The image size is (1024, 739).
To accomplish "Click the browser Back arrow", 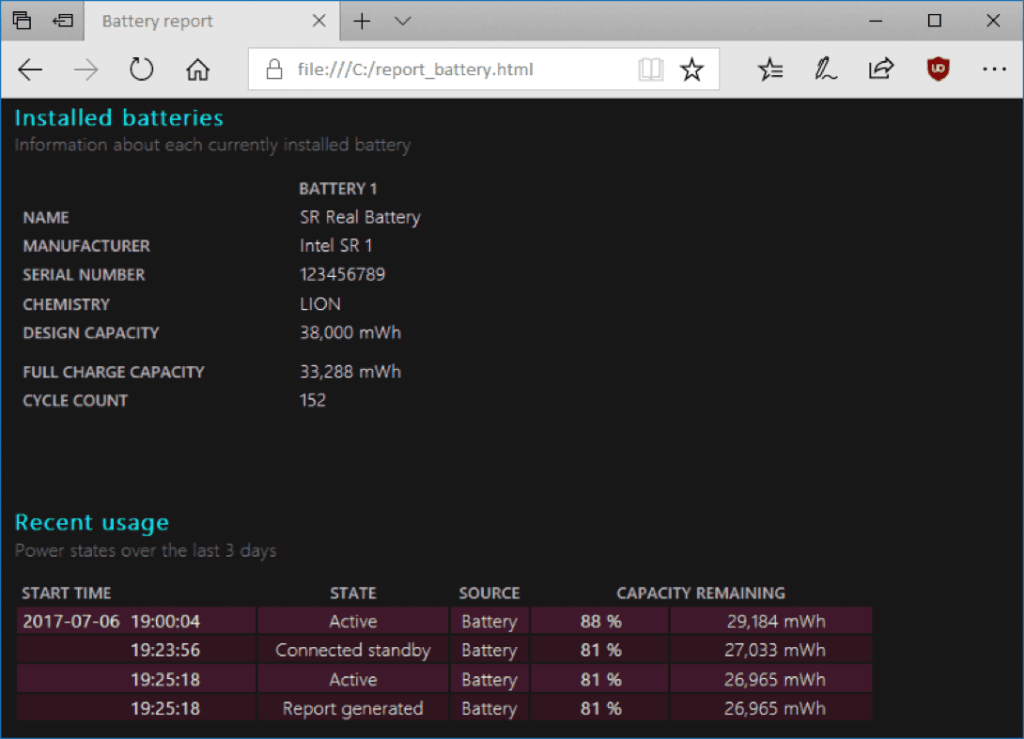I will [x=31, y=70].
